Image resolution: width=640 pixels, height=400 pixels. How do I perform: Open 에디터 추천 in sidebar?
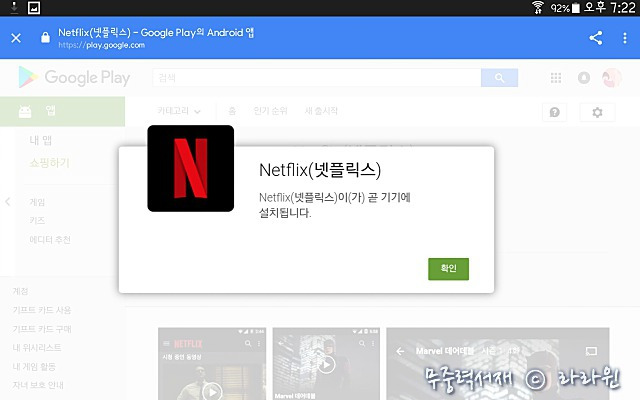pyautogui.click(x=50, y=240)
